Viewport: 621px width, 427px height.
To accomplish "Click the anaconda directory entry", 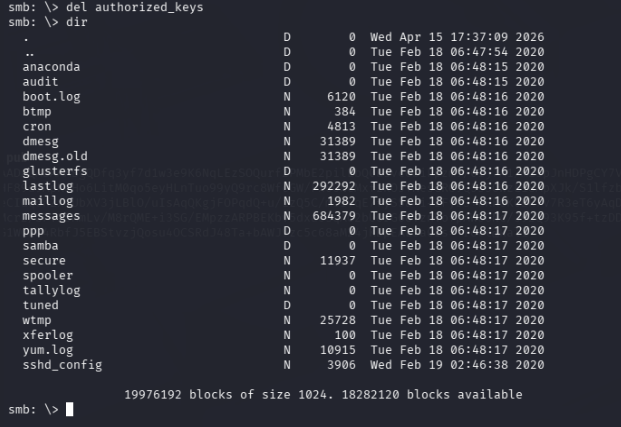I will coord(51,67).
